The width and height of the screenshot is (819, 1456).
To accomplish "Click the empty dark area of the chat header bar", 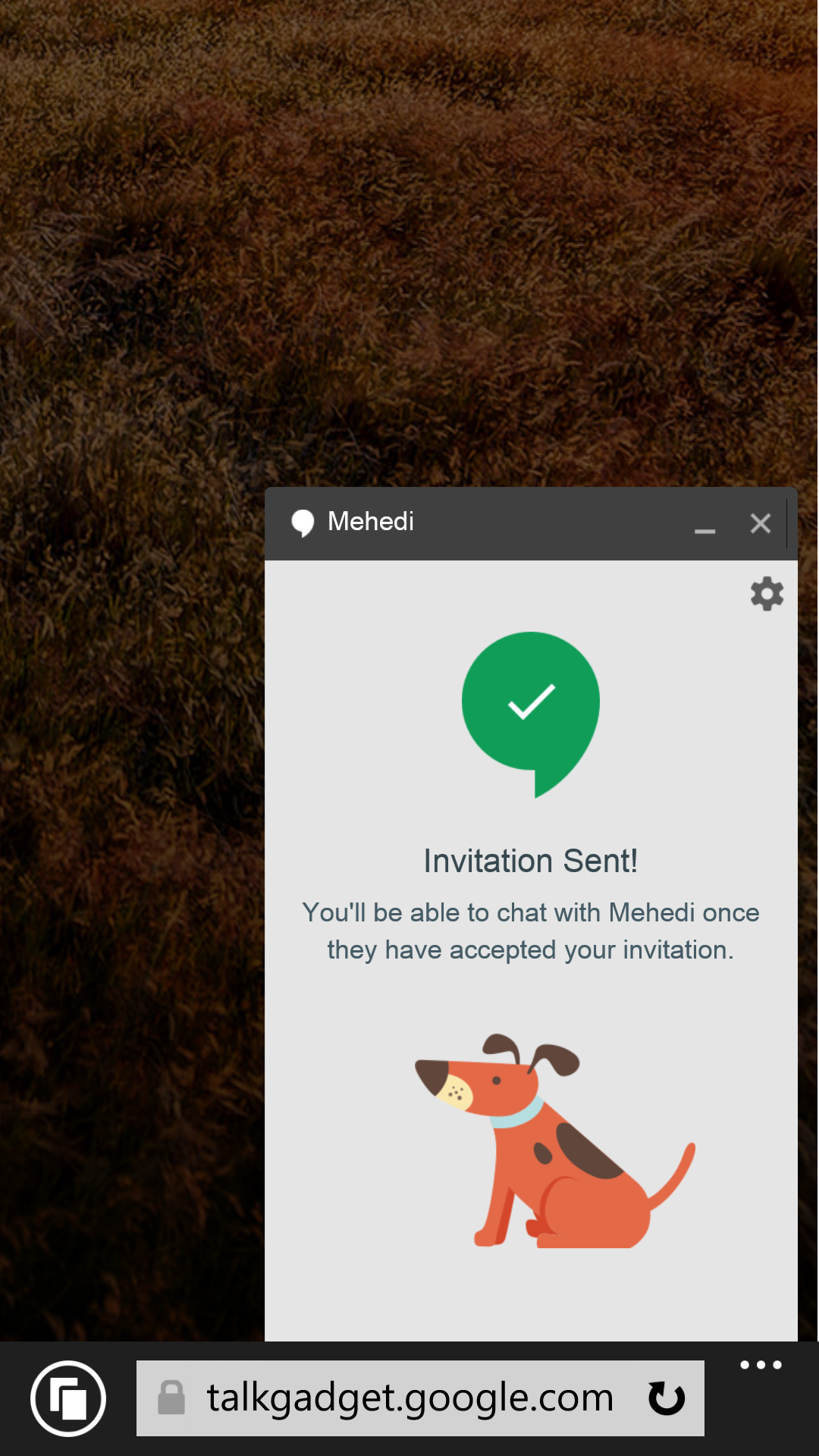I will (554, 523).
